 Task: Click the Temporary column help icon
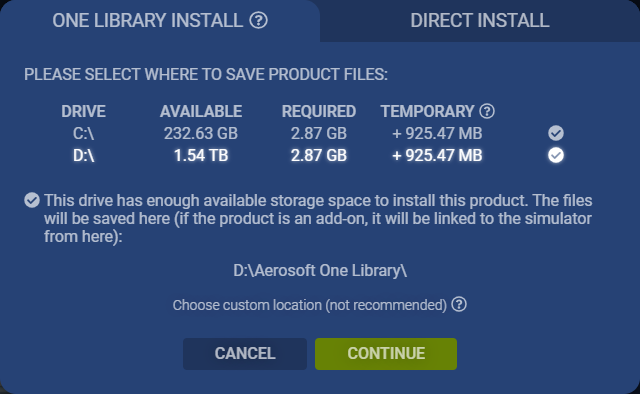pos(487,111)
